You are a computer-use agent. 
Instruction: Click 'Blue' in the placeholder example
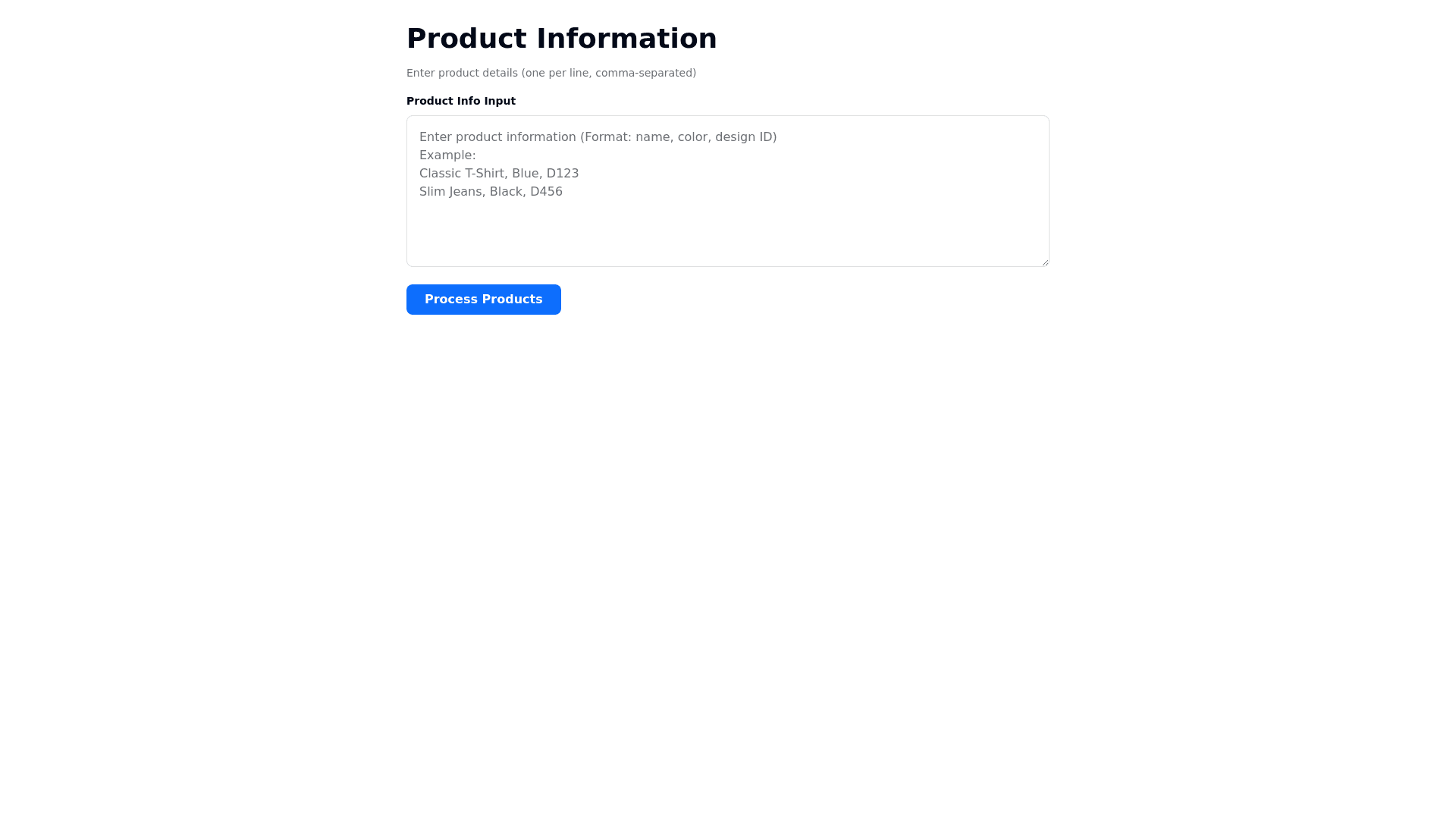[x=525, y=174]
